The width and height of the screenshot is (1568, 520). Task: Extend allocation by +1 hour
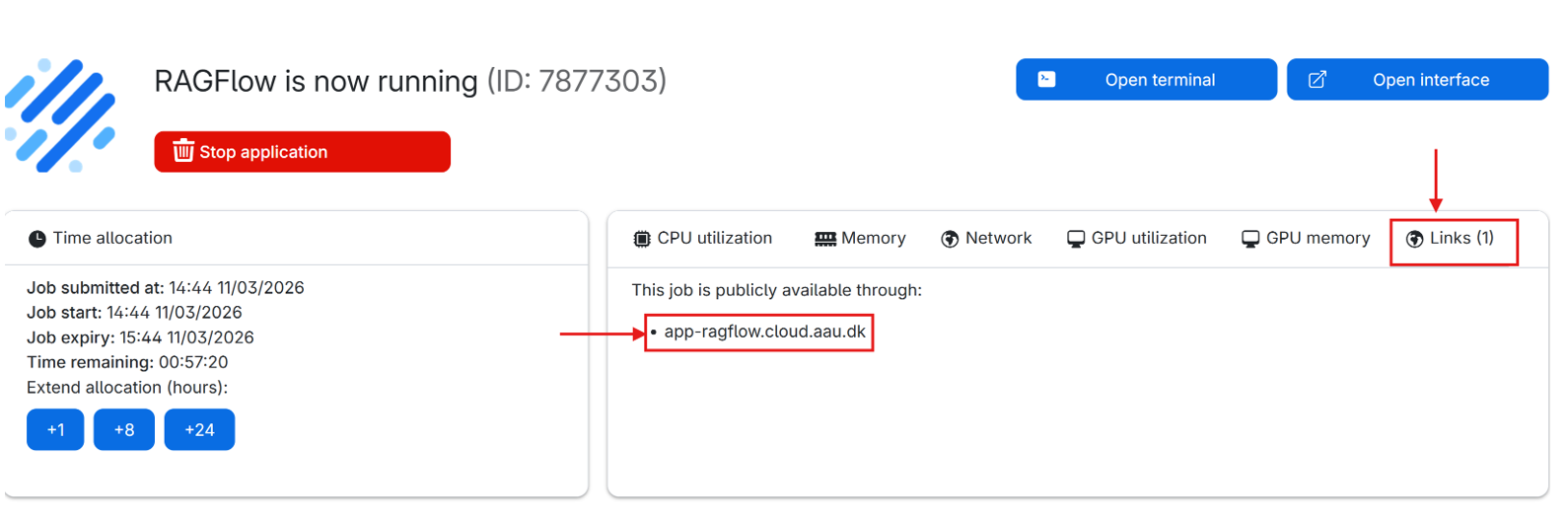tap(55, 429)
